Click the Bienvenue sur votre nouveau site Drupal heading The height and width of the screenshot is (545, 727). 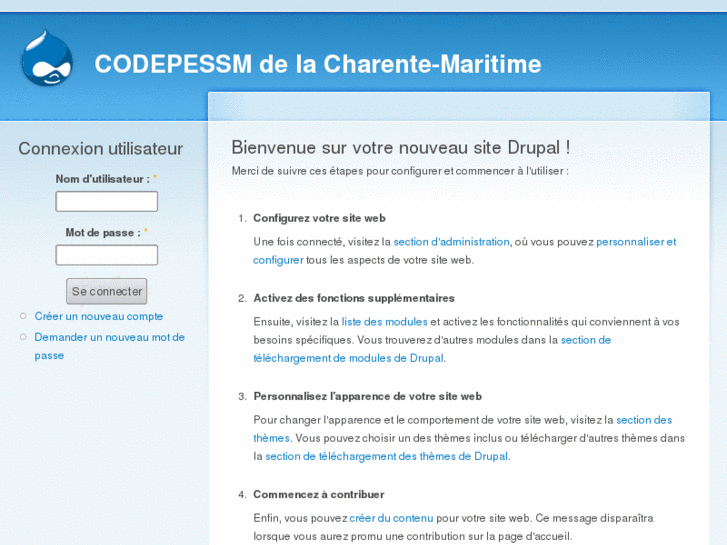401,147
